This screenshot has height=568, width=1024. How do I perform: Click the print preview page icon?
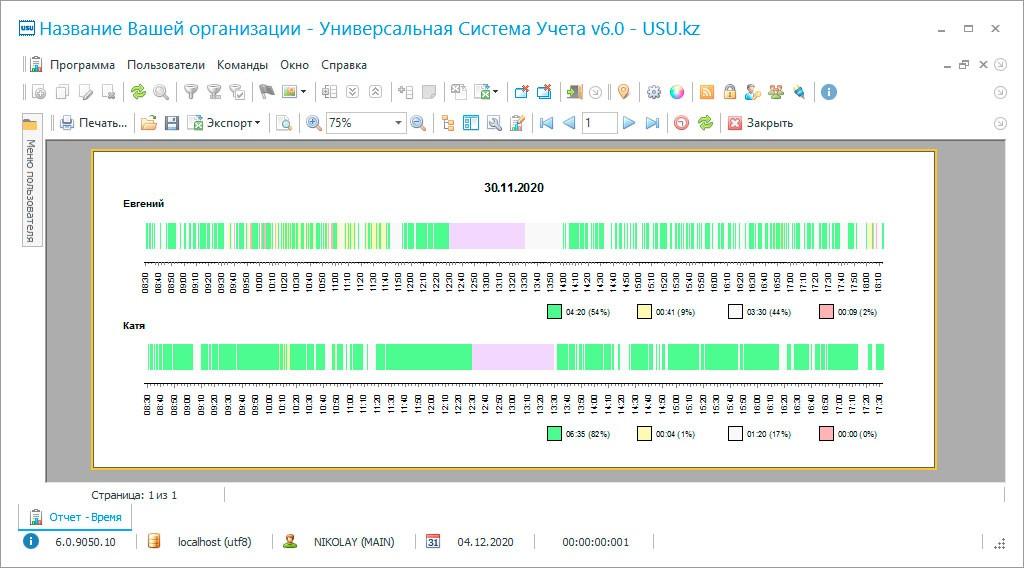(283, 123)
